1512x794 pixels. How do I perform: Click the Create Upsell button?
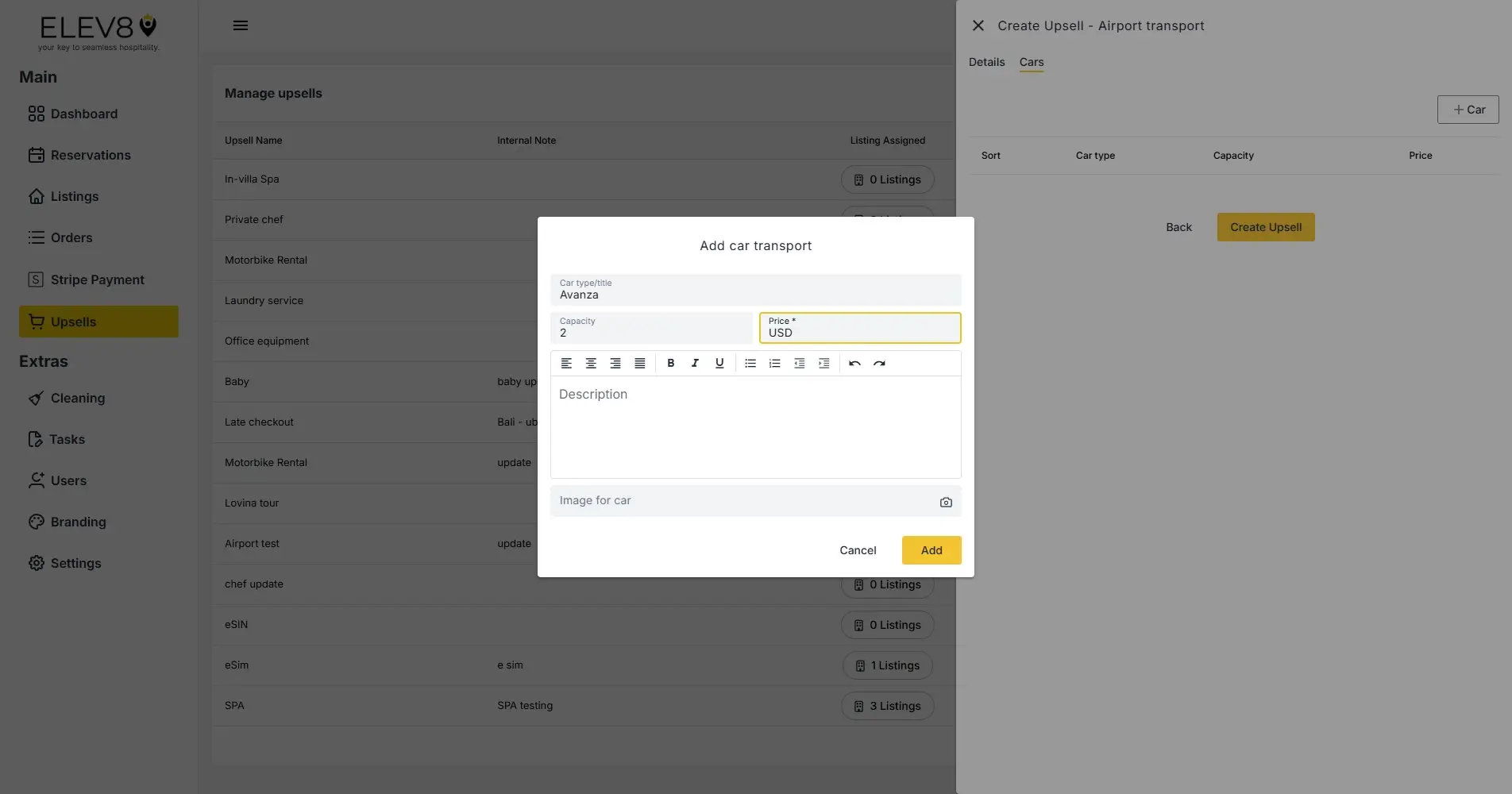coord(1265,227)
